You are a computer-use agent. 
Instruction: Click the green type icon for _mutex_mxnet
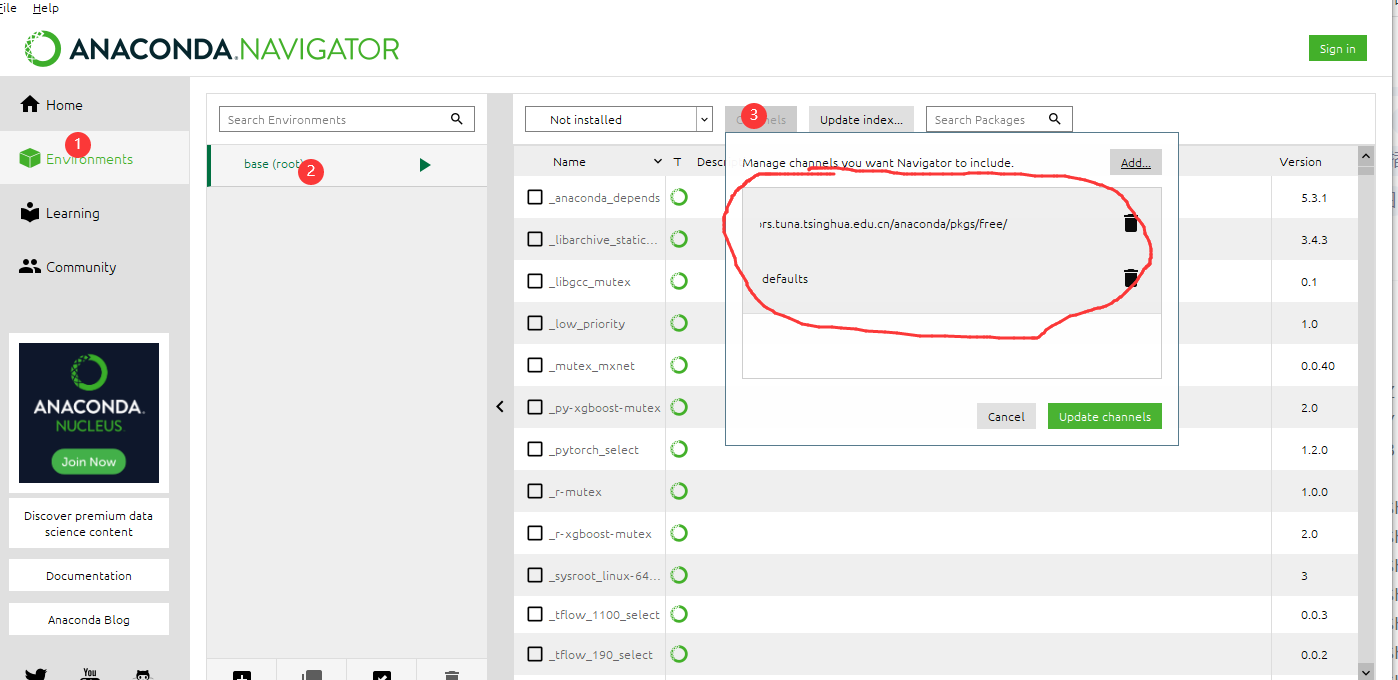tap(679, 365)
